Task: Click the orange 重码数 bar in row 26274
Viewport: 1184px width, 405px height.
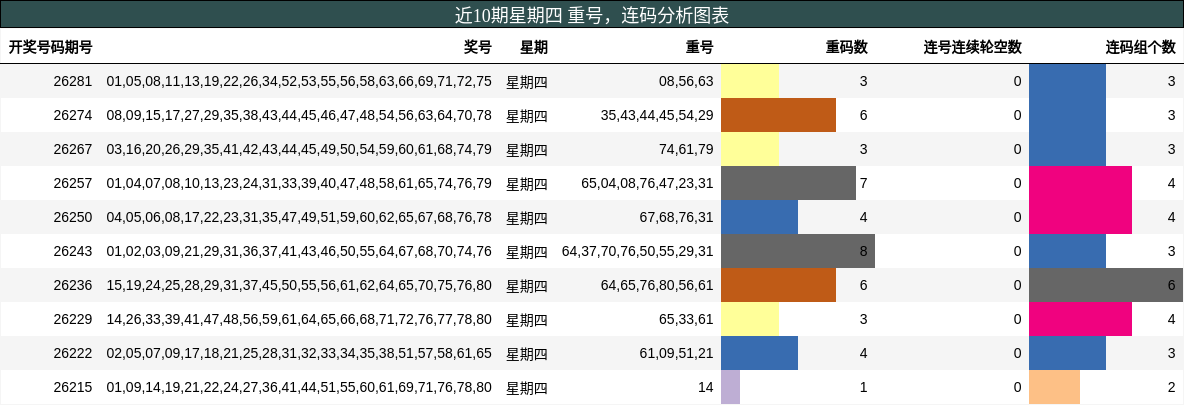Action: 779,115
